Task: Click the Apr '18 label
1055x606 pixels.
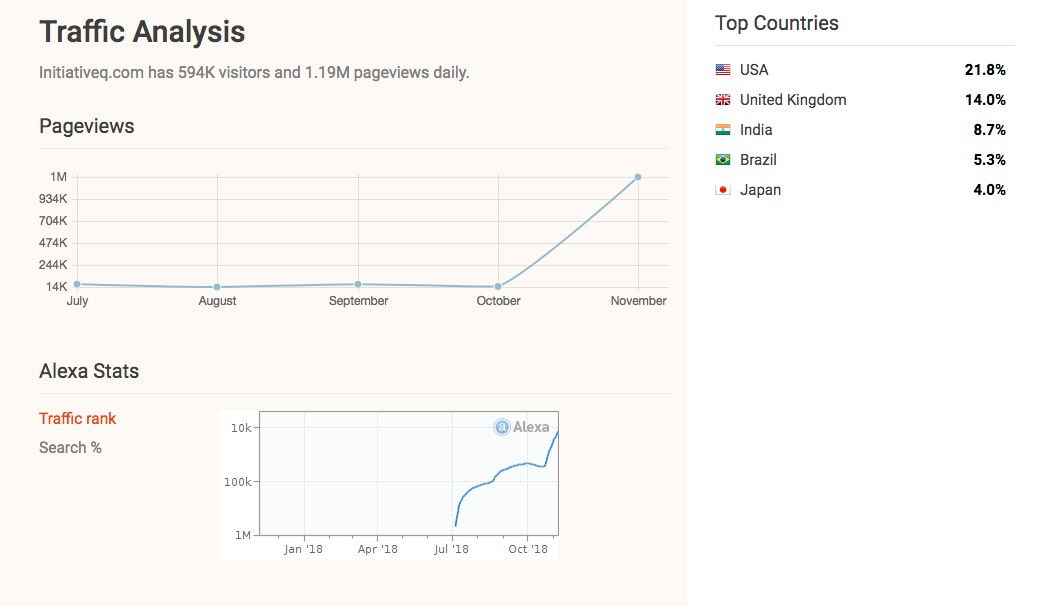Action: click(377, 549)
